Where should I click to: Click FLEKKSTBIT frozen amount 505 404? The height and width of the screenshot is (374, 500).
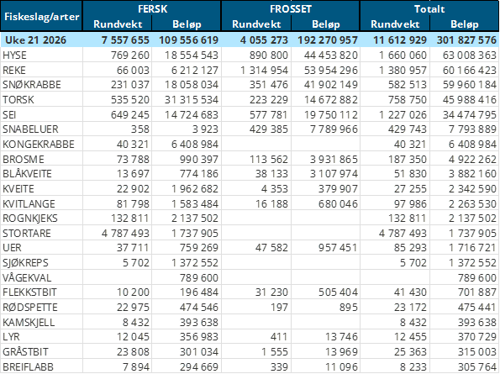338,292
